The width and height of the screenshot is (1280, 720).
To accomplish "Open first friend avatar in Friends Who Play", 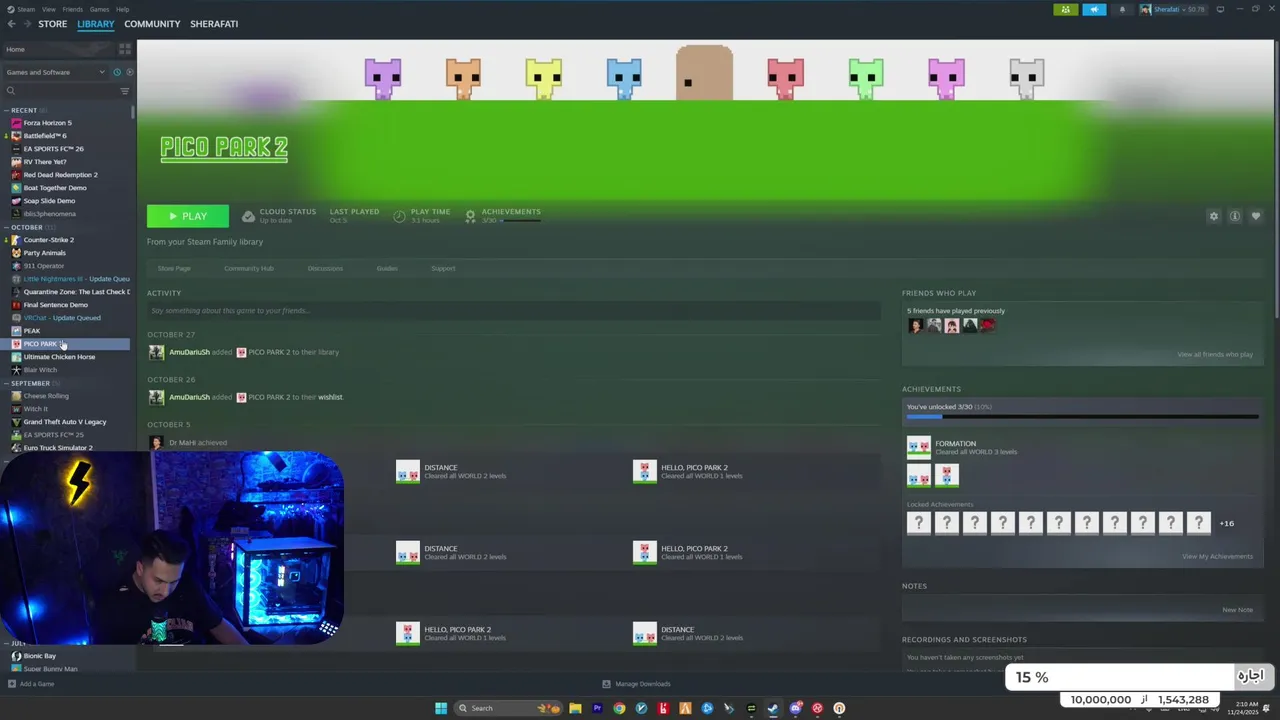I will 915,325.
